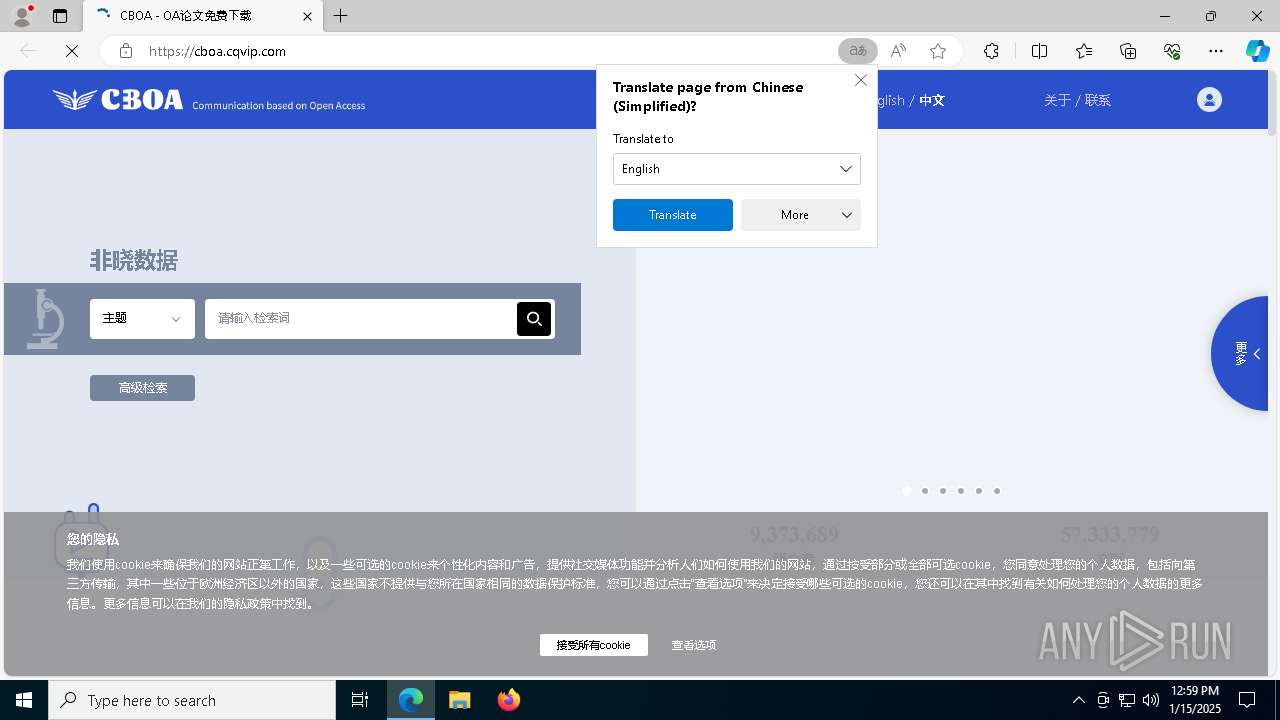This screenshot has width=1280, height=720.
Task: Open 查看选项 cookie options
Action: 694,645
